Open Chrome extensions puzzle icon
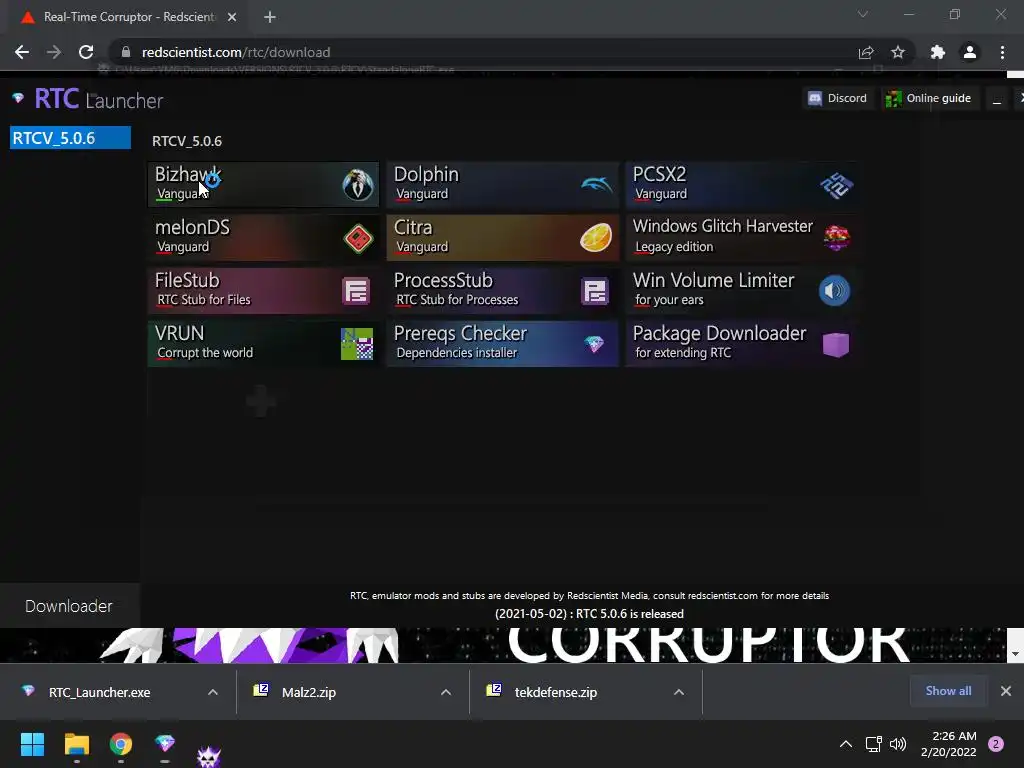 tap(938, 52)
